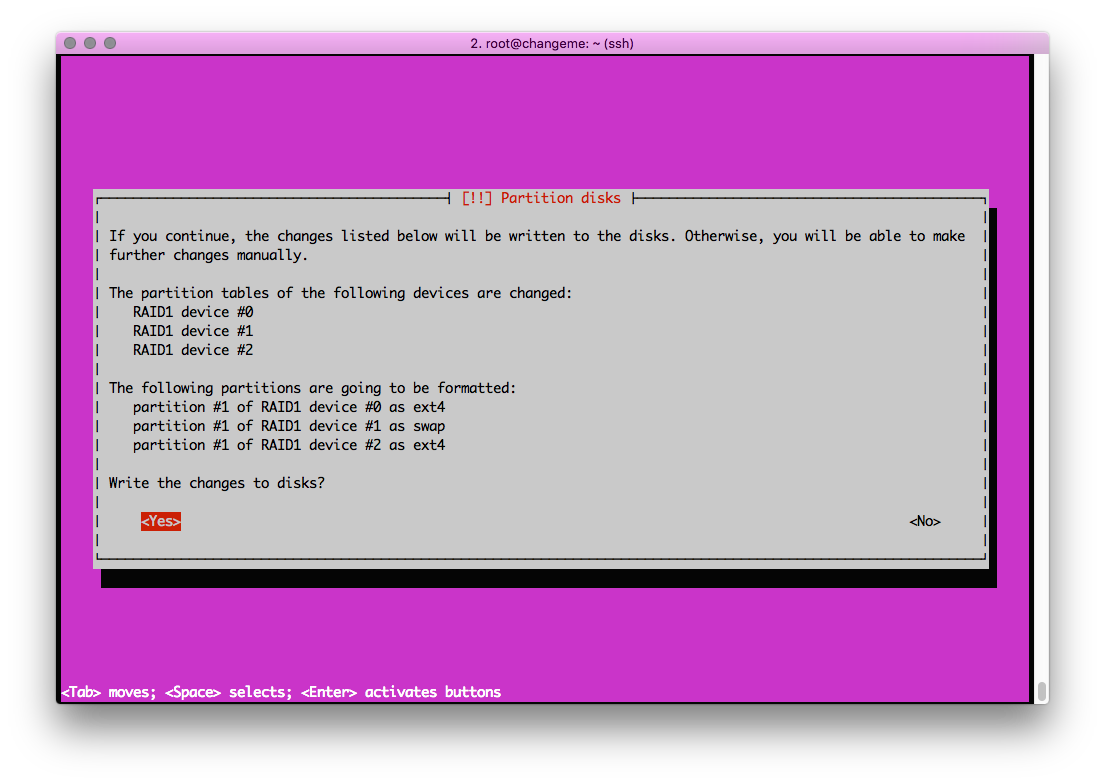Click the device #0 ext4 partition line

289,407
